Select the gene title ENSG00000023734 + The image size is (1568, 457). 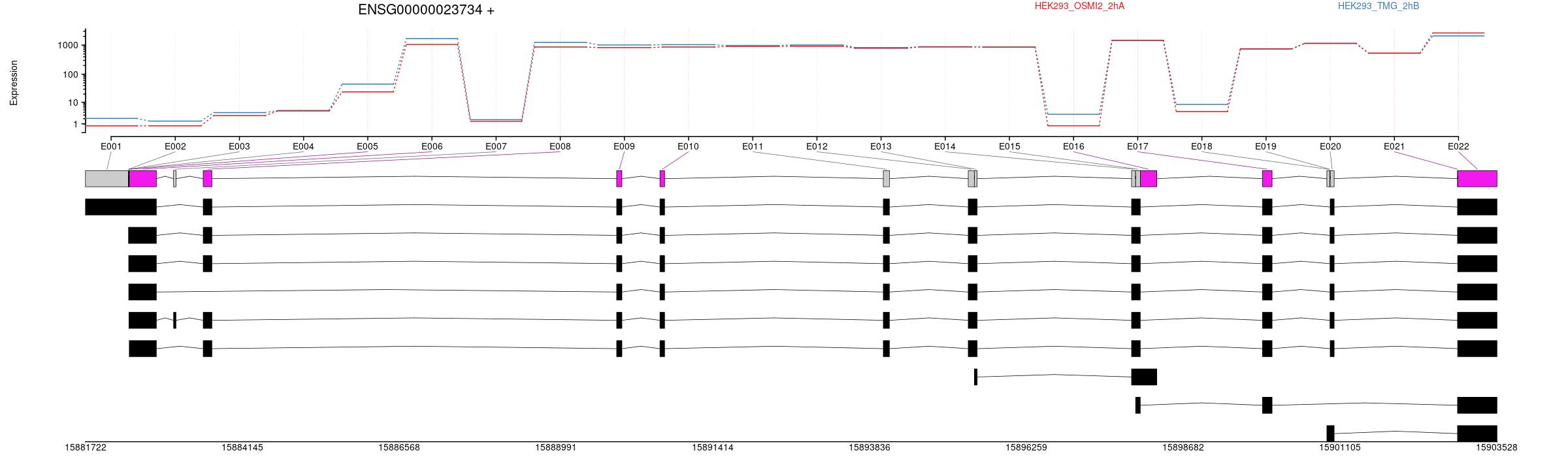tap(426, 10)
